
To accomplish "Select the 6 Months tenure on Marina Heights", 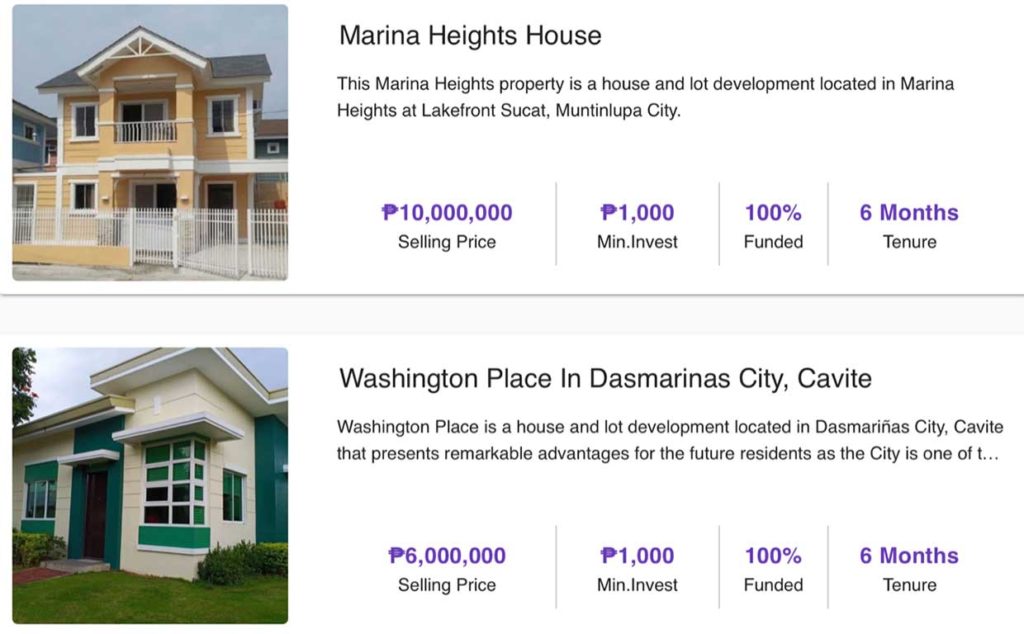I will pos(909,213).
